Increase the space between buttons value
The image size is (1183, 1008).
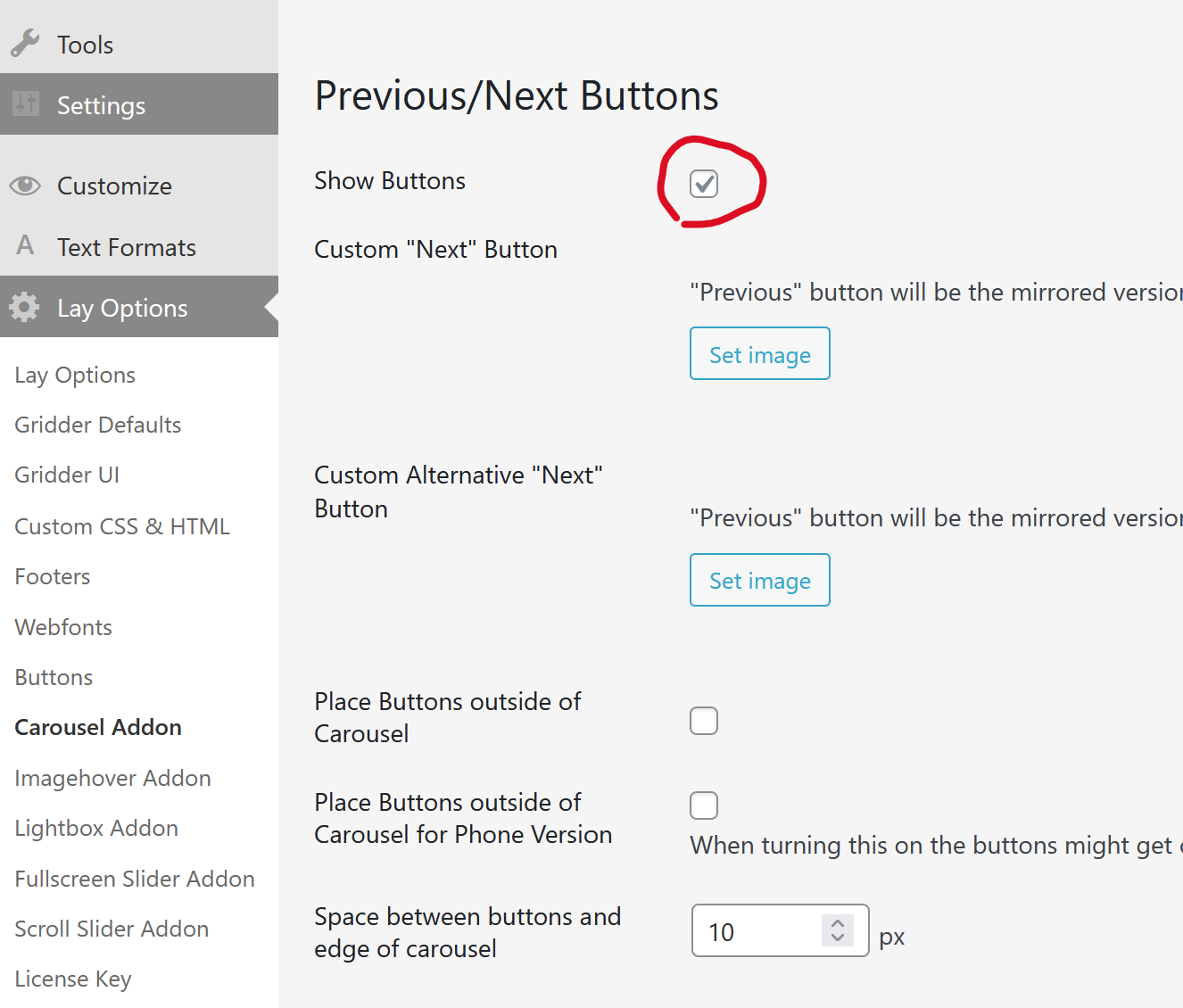(838, 923)
